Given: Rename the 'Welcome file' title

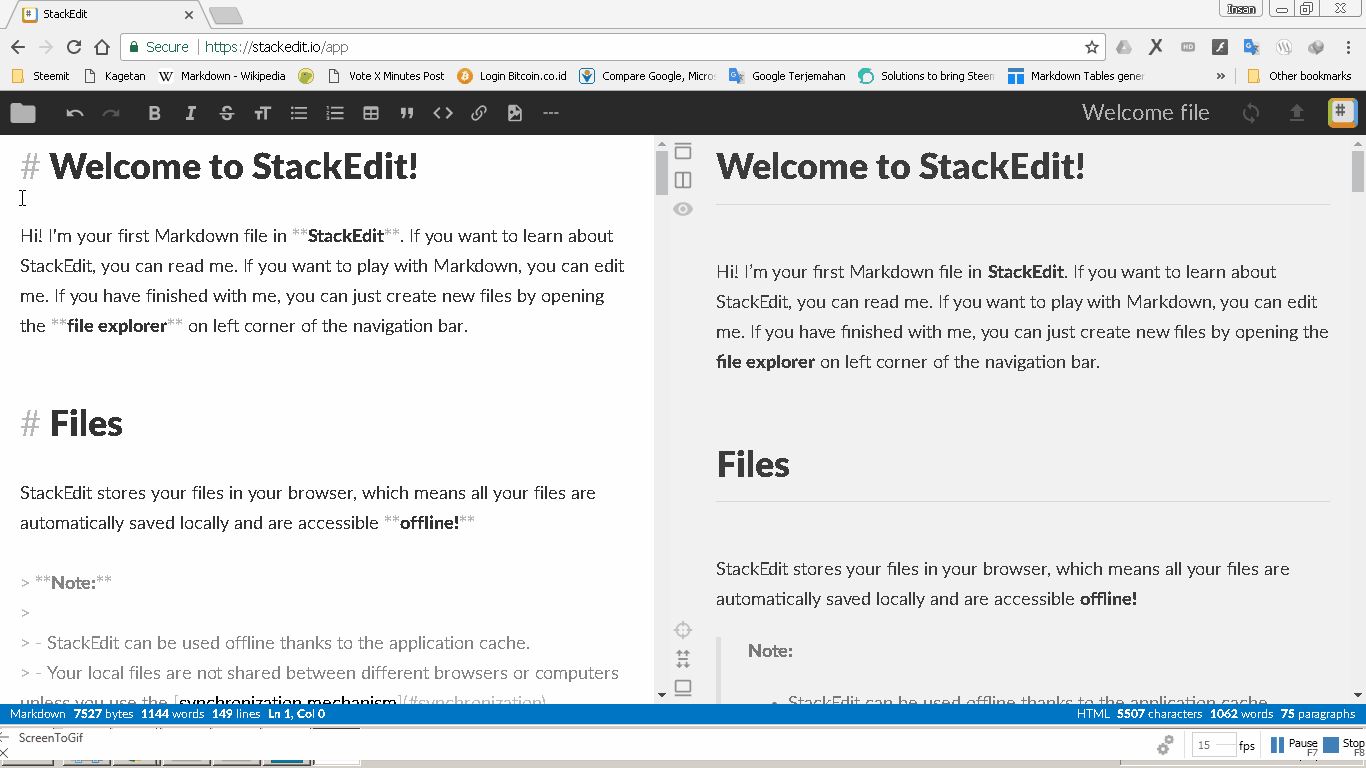Looking at the screenshot, I should click(1146, 113).
